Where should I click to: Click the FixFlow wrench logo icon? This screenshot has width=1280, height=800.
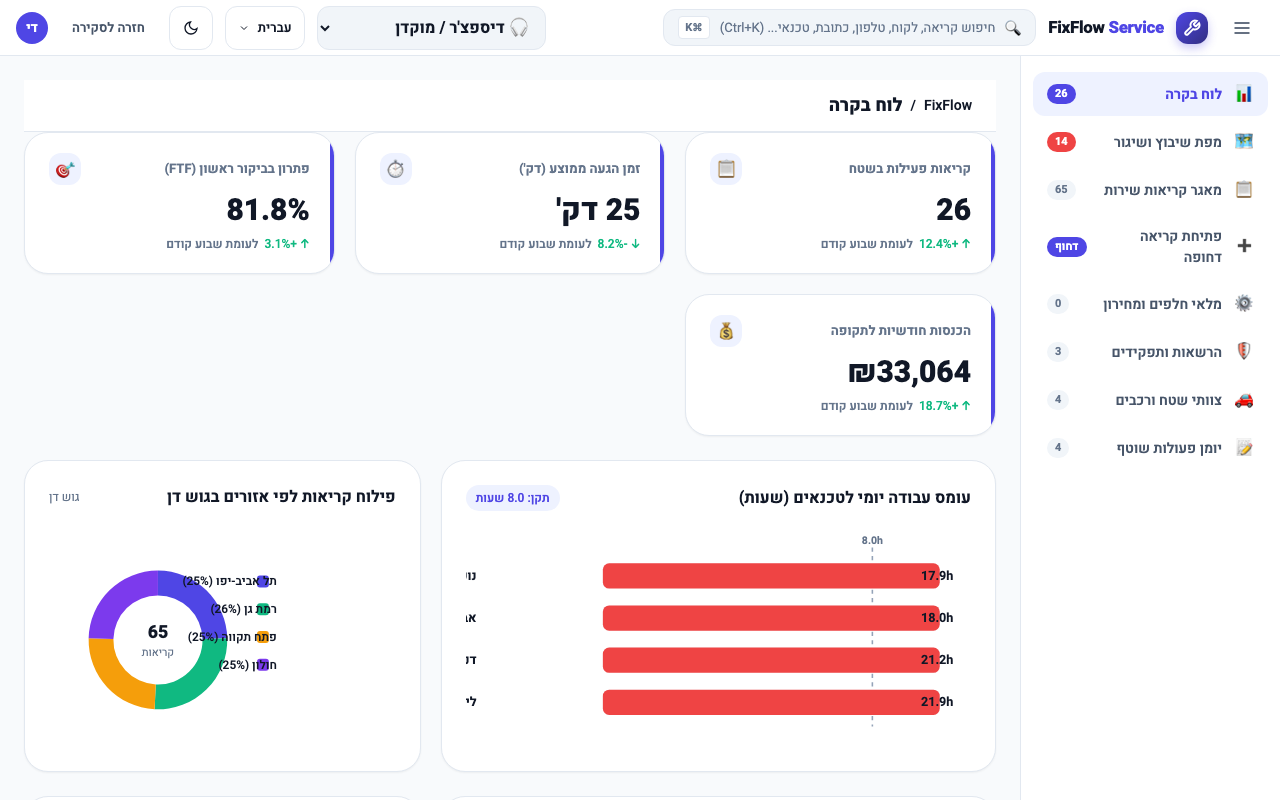coord(1192,28)
